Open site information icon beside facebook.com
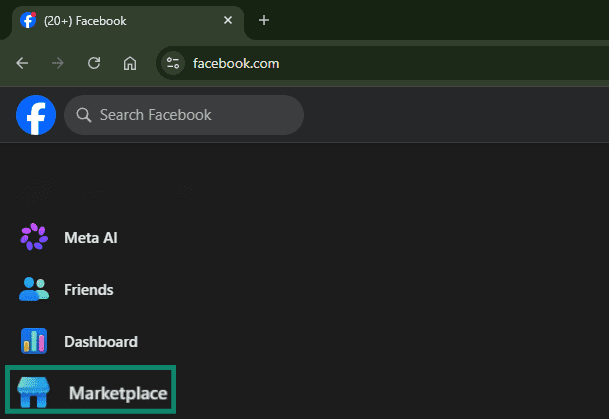The image size is (609, 419). [173, 63]
